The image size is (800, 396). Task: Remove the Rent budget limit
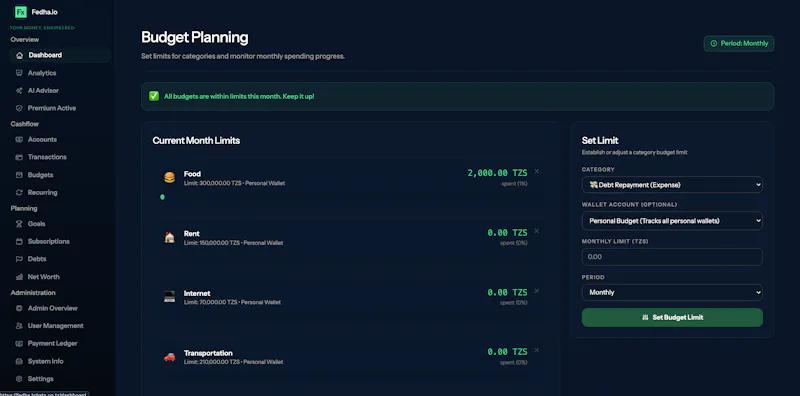[536, 231]
